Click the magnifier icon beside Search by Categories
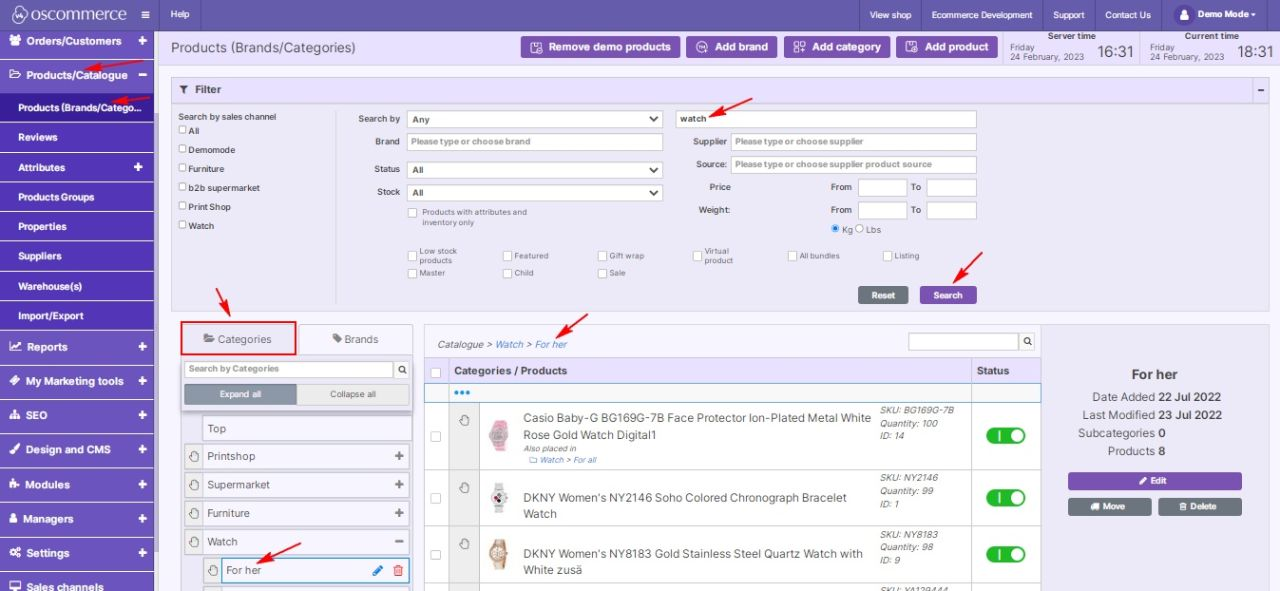 pyautogui.click(x=402, y=369)
